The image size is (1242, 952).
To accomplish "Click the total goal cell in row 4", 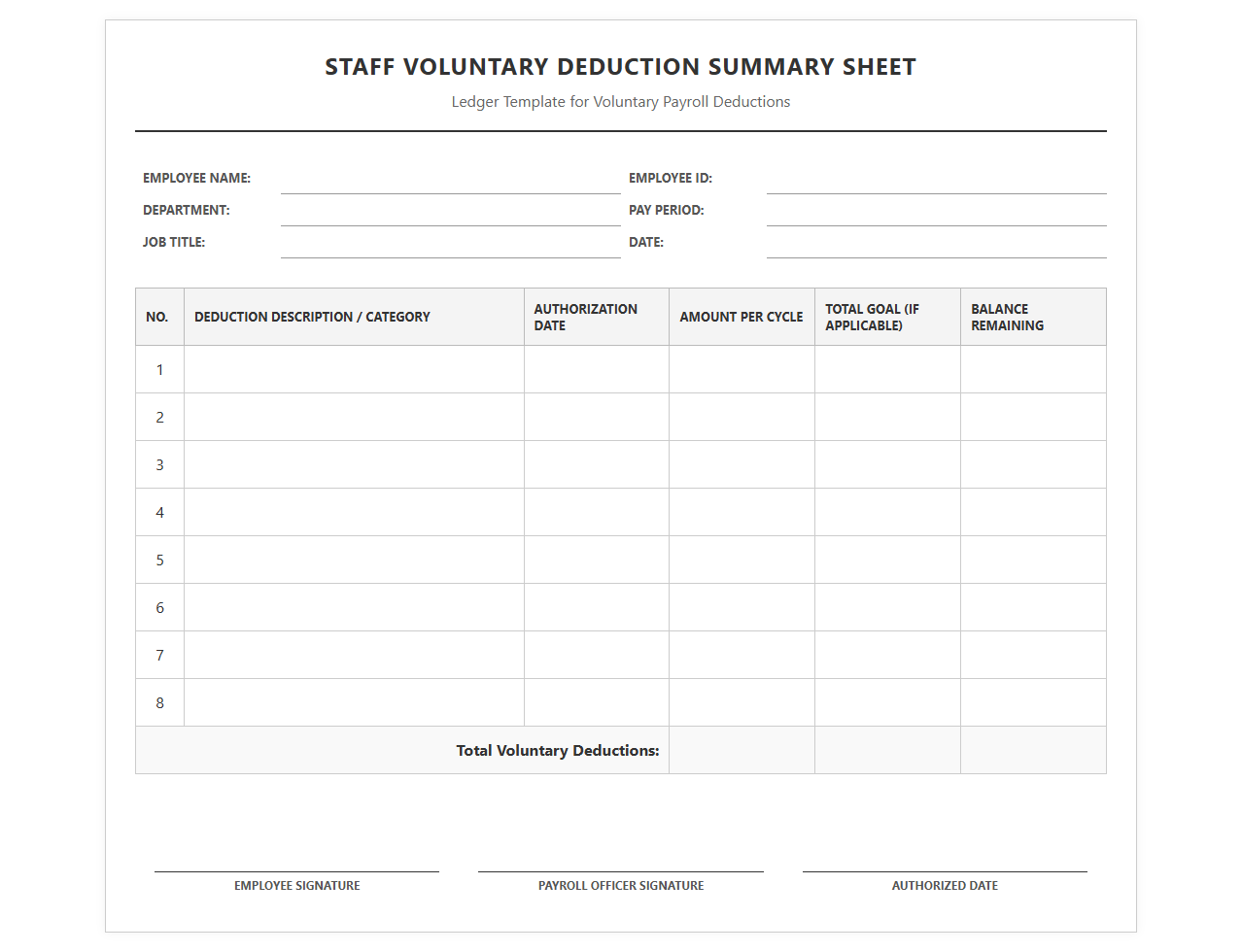I will coord(887,512).
